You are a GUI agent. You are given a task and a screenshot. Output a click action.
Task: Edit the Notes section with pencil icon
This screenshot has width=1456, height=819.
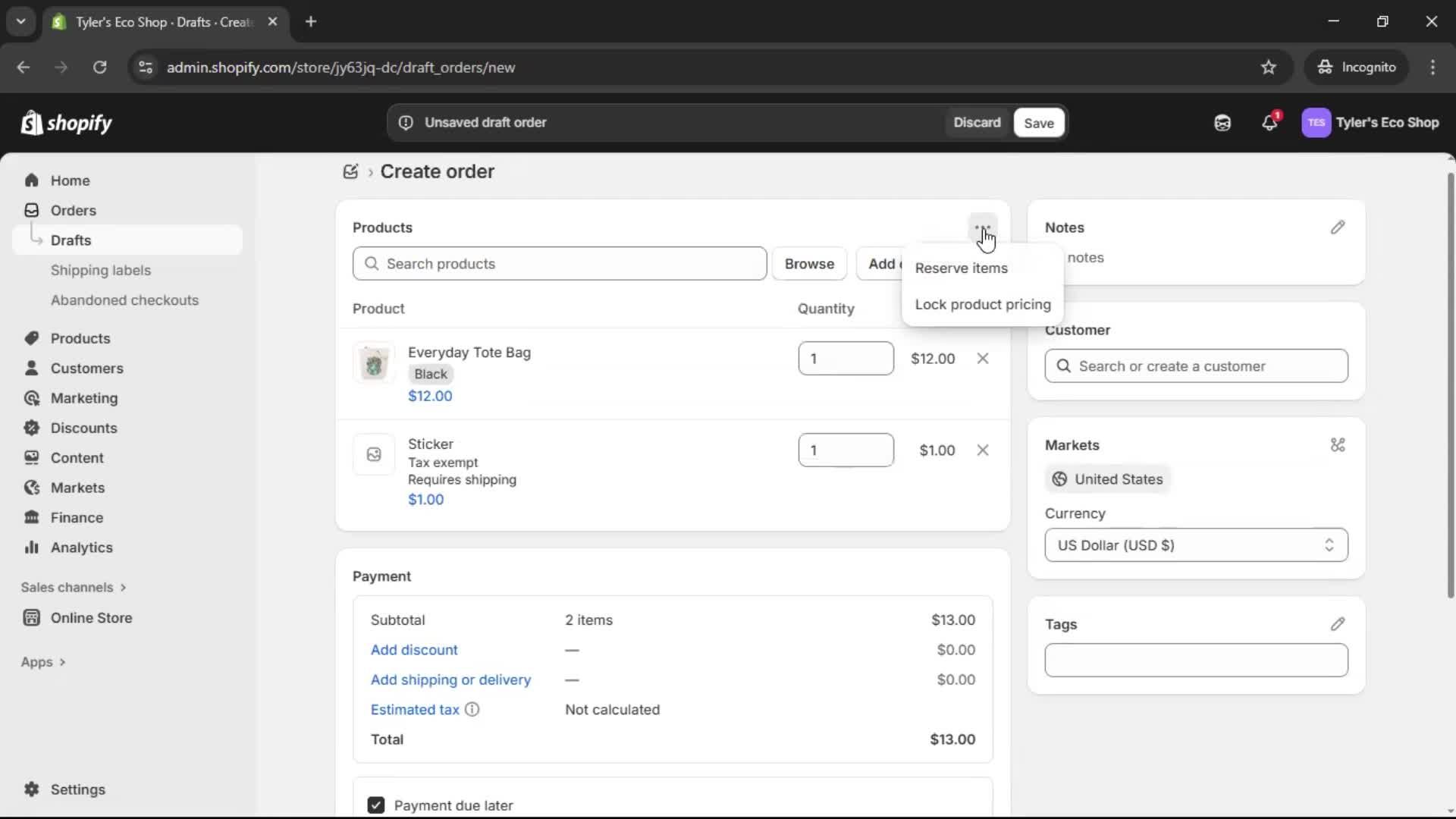click(x=1338, y=227)
